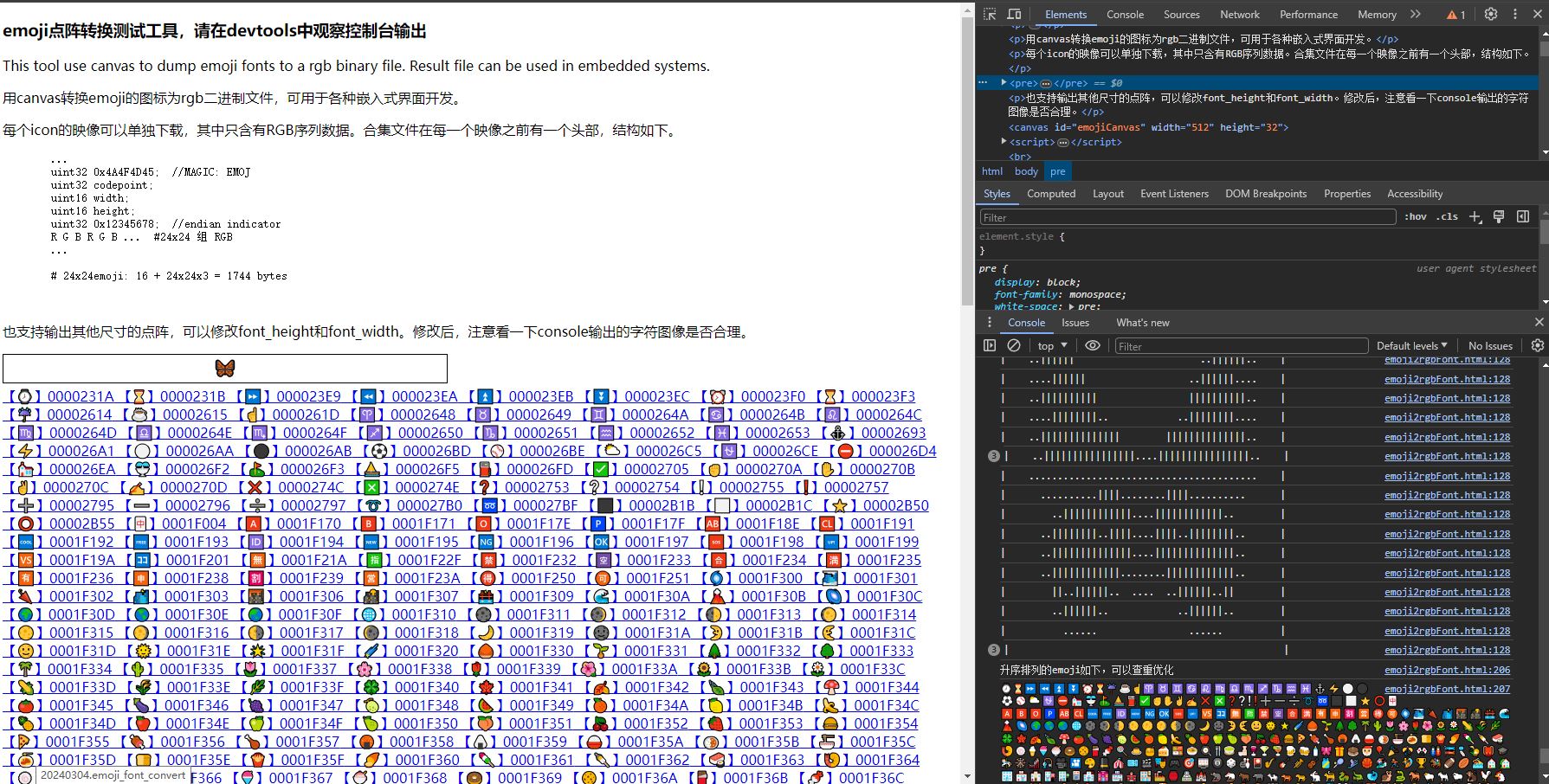The height and width of the screenshot is (784, 1549).
Task: Switch to the Issues drawer tab
Action: coord(1075,322)
